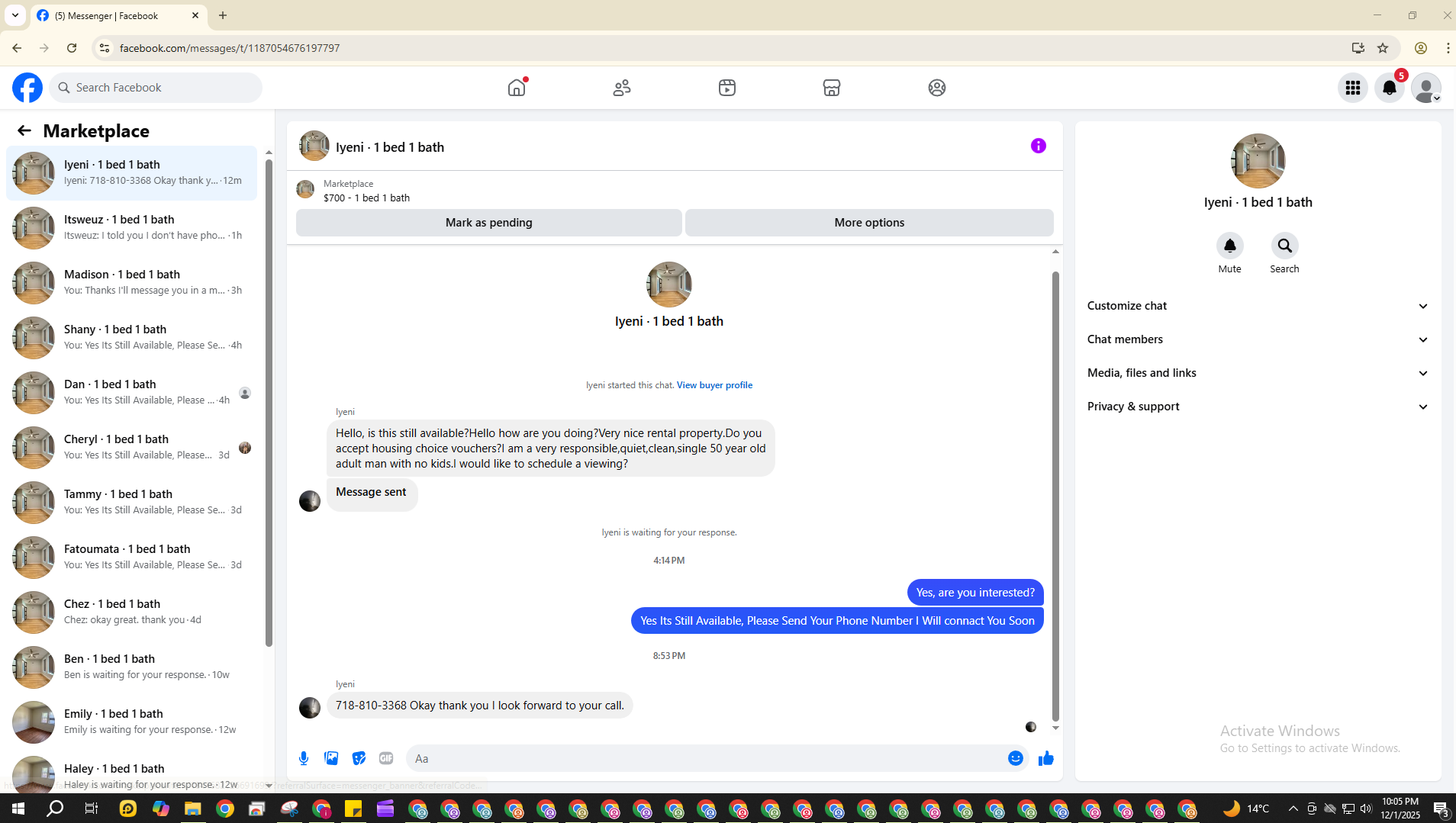This screenshot has width=1456, height=823.
Task: Open a new browser tab
Action: (223, 15)
